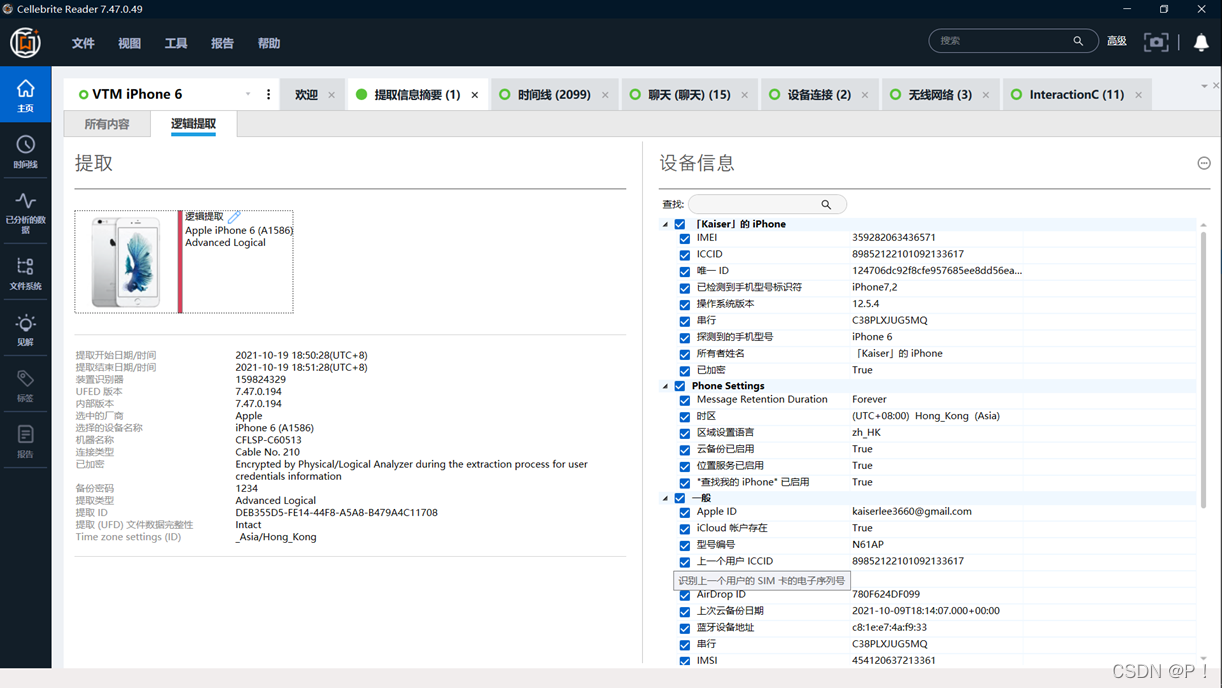Viewport: 1222px width, 688px height.
Task: Click the magnifier icon in the 查找 field
Action: point(826,204)
